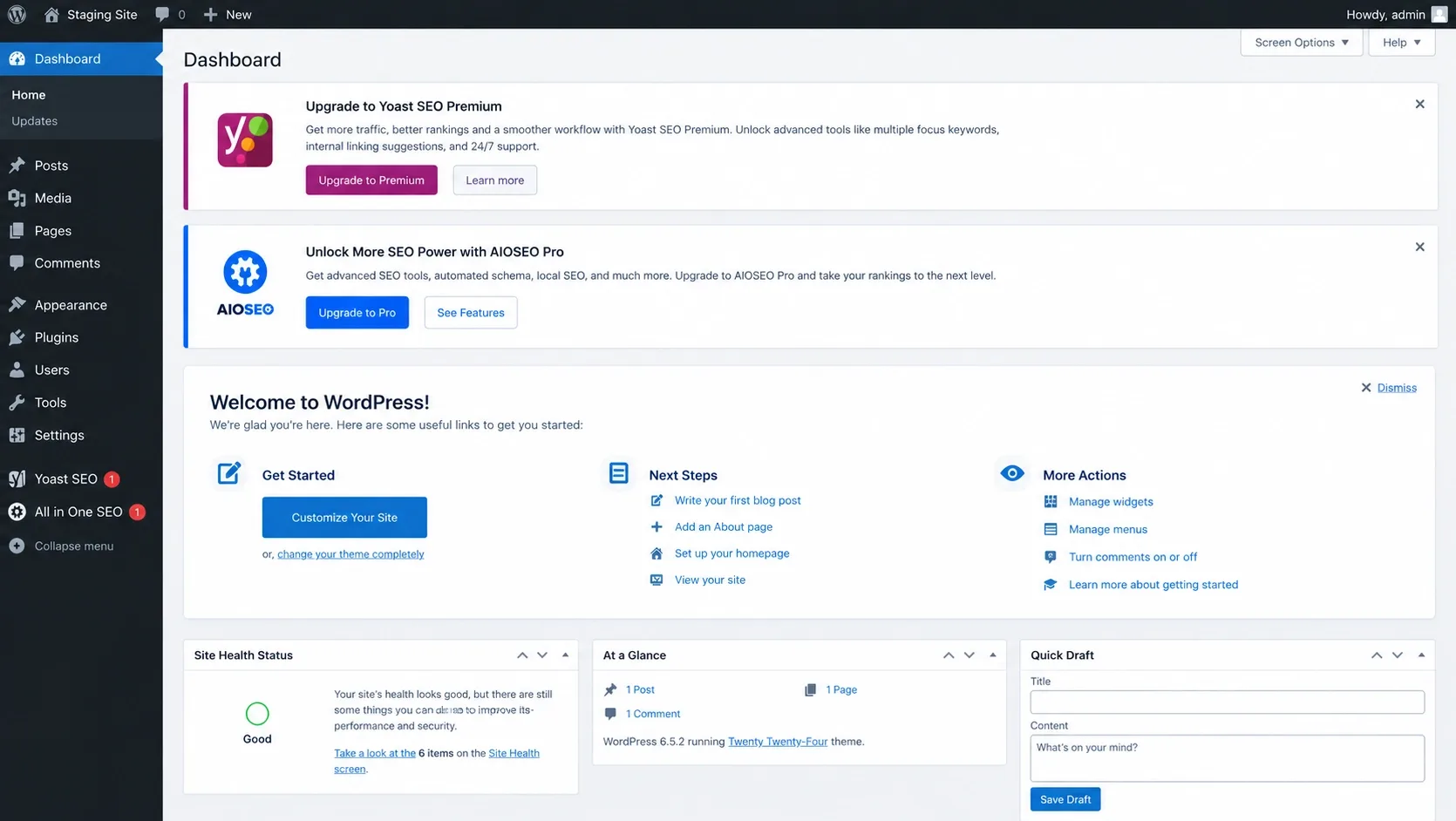Click the comment icon next to 1 Comment
Screen dimensions: 1456x821
(x=610, y=714)
